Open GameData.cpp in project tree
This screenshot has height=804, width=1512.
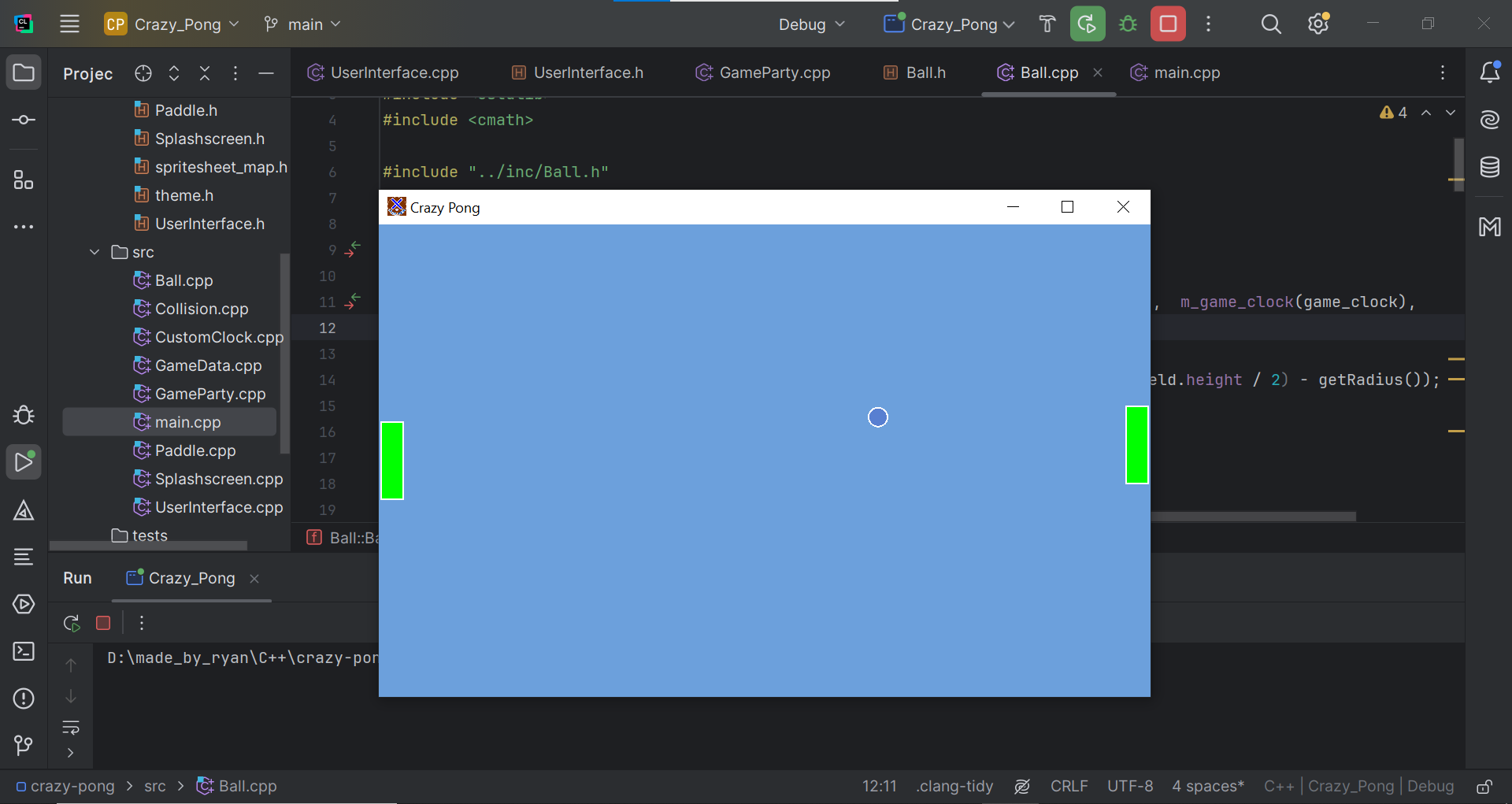coord(208,365)
